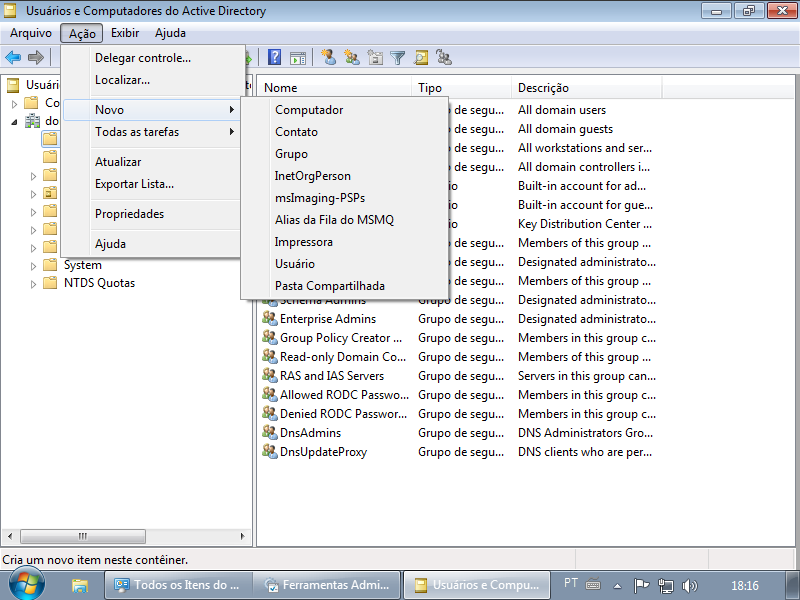
Task: Create a new Computador object
Action: click(x=344, y=110)
